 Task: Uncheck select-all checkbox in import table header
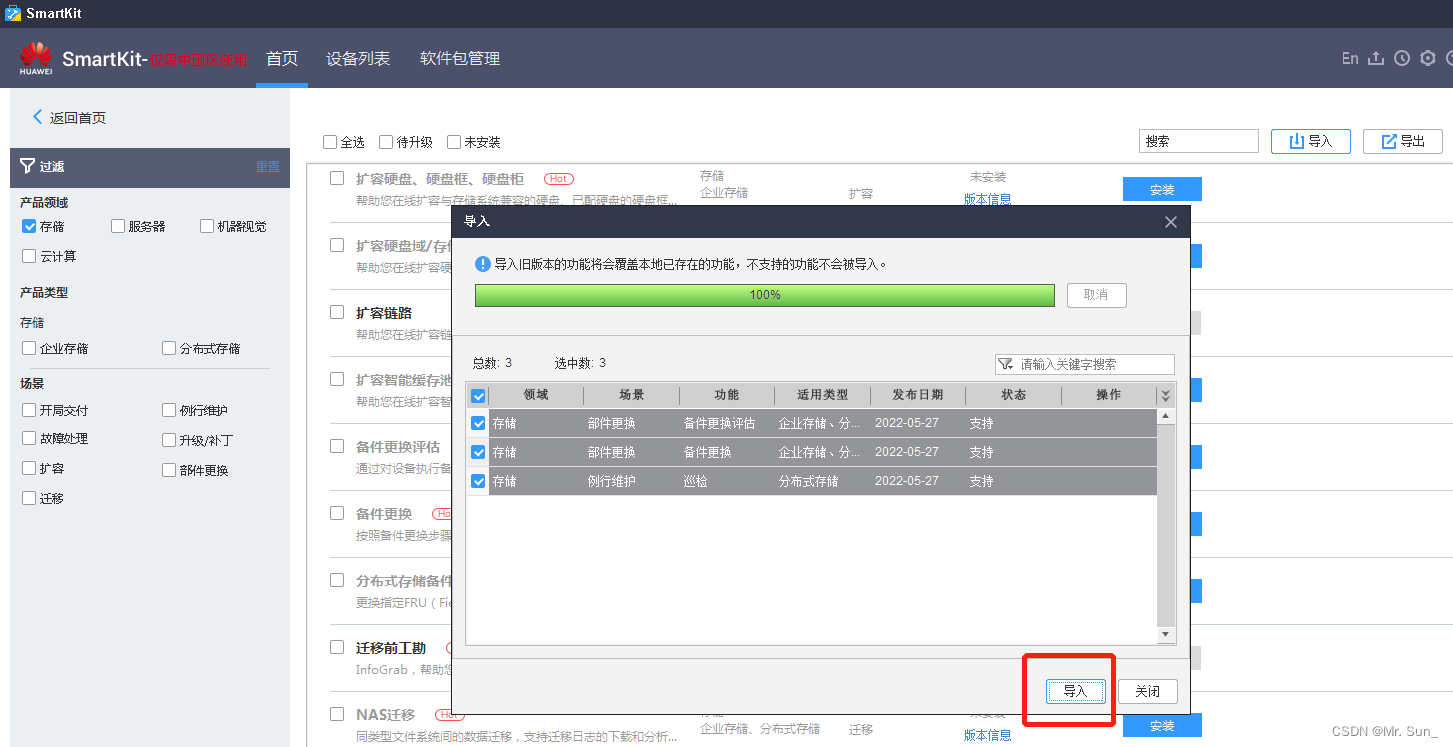click(x=478, y=395)
